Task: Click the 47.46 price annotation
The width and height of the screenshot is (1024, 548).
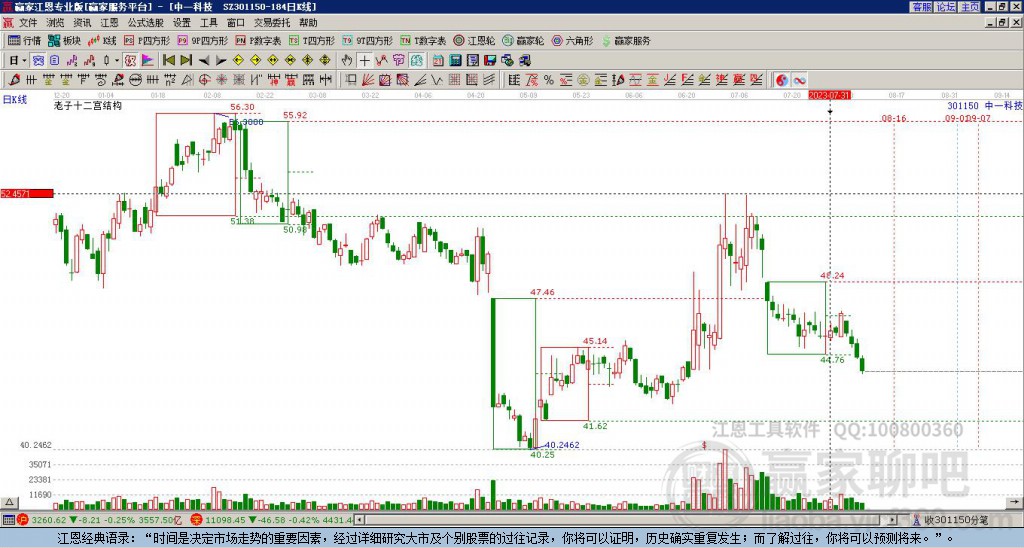Action: tap(543, 292)
